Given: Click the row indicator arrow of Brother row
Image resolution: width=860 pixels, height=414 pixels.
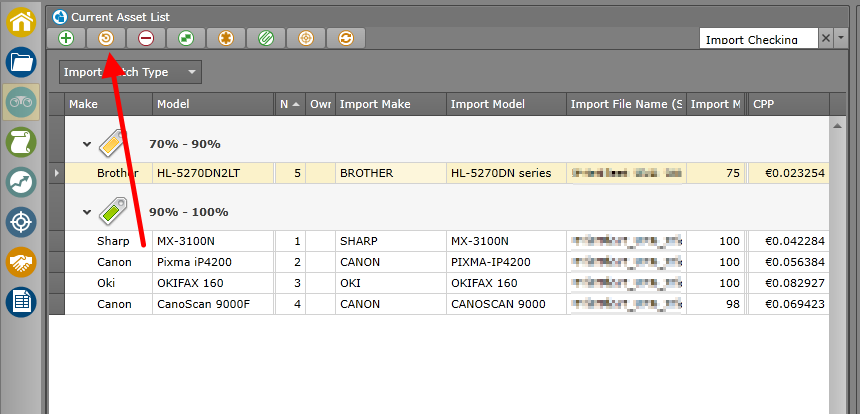Looking at the screenshot, I should (x=57, y=173).
